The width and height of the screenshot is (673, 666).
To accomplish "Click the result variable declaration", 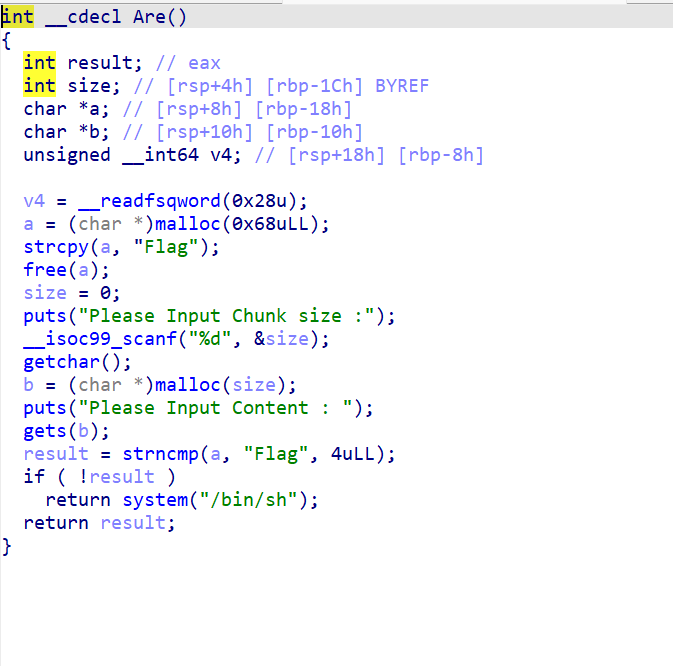I will point(104,63).
